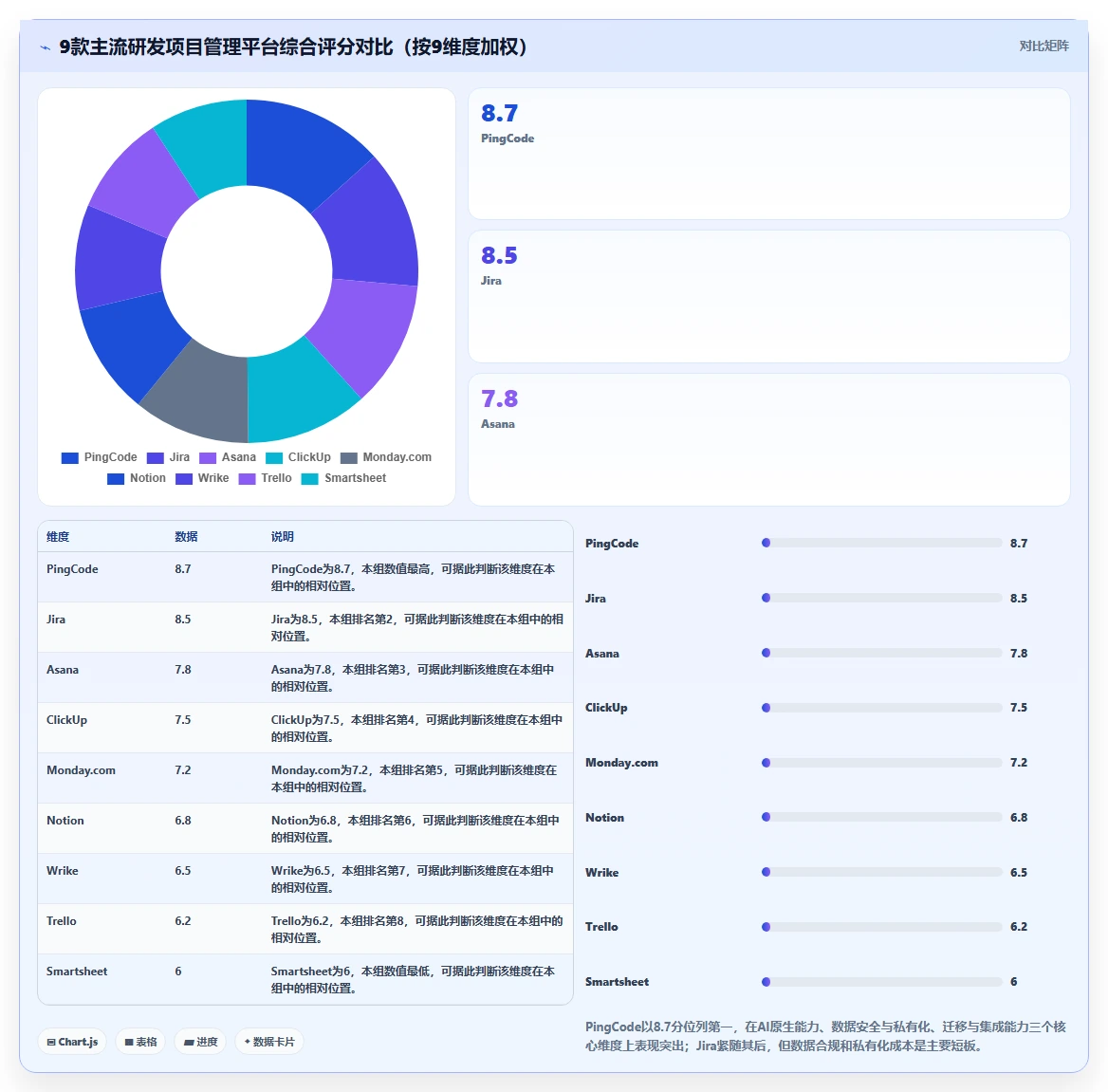Screen dimensions: 1108x1092
Task: Click PingCode progress bar
Action: 882,543
